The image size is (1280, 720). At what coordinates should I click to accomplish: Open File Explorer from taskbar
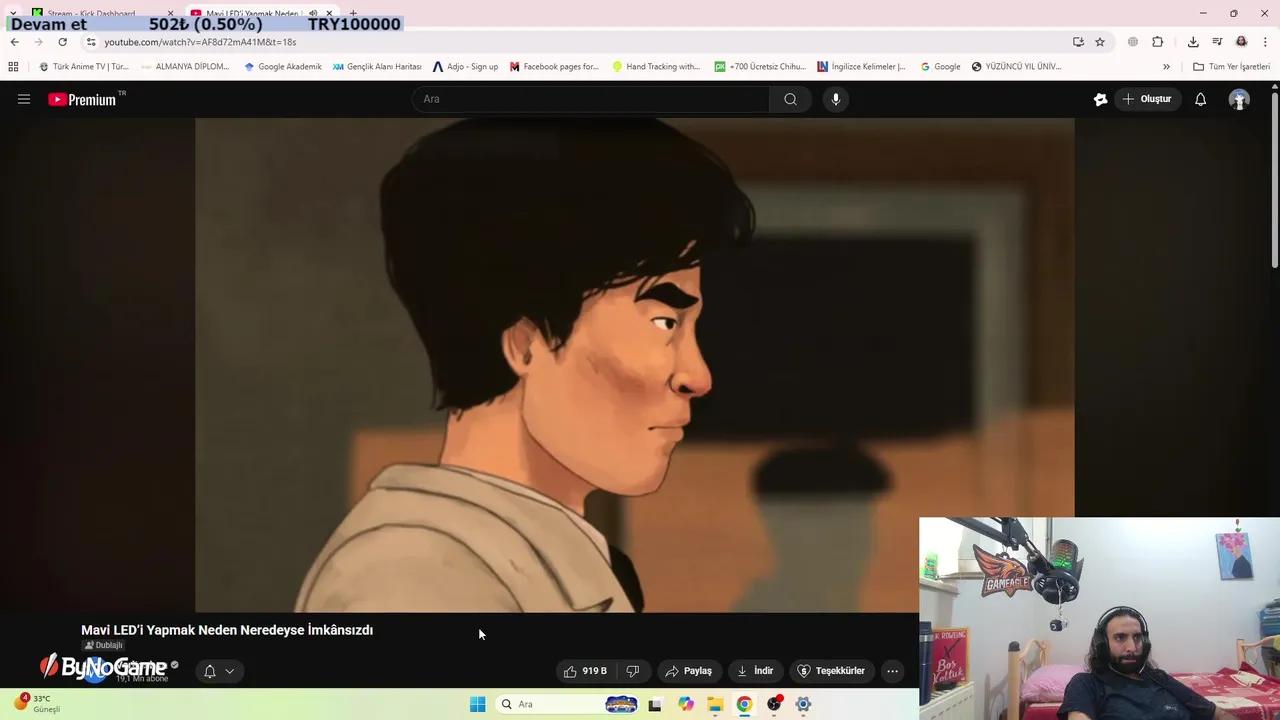pos(715,704)
